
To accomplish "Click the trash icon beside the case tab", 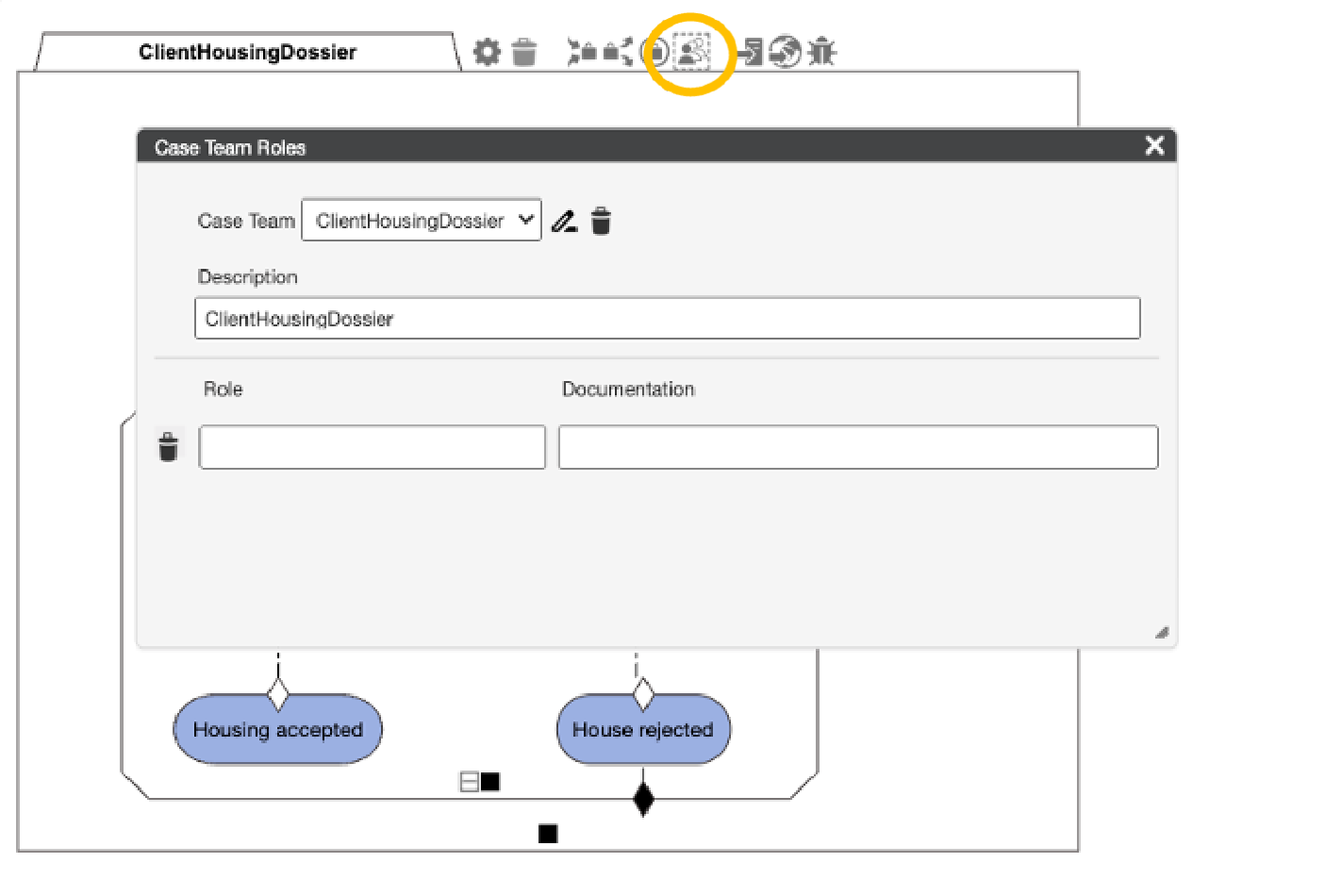I will (x=524, y=52).
